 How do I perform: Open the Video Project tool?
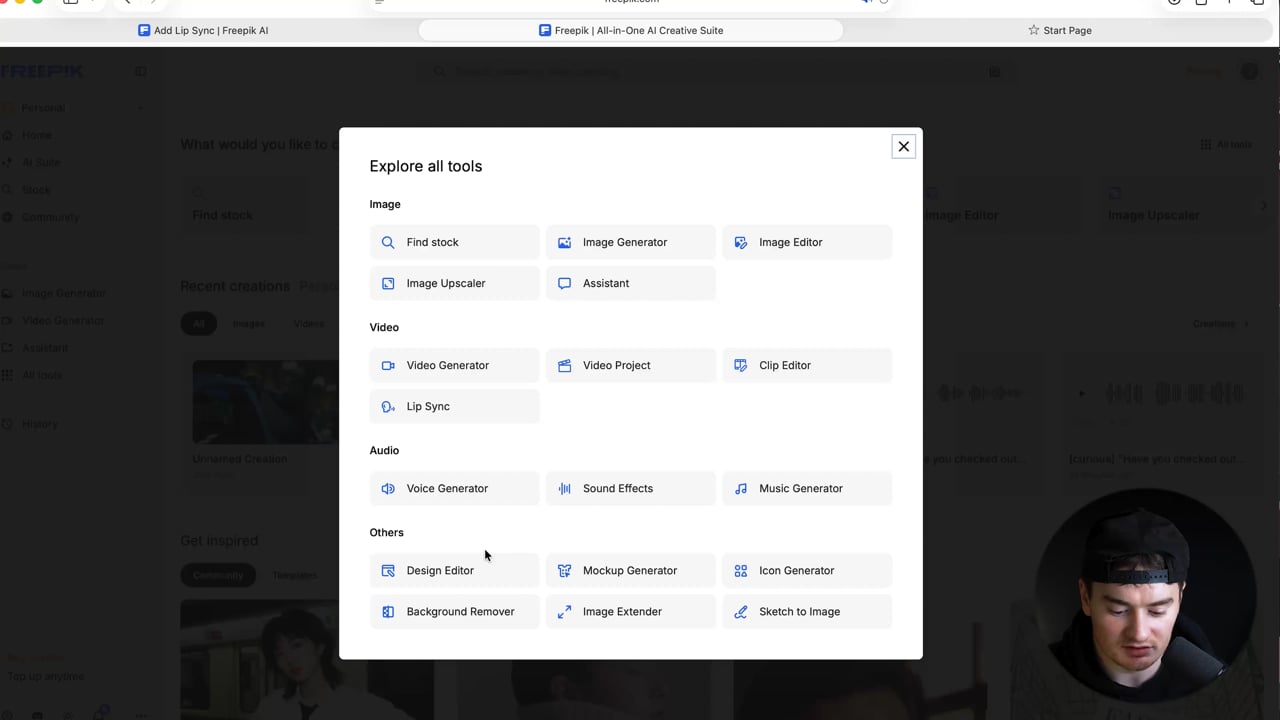(630, 365)
